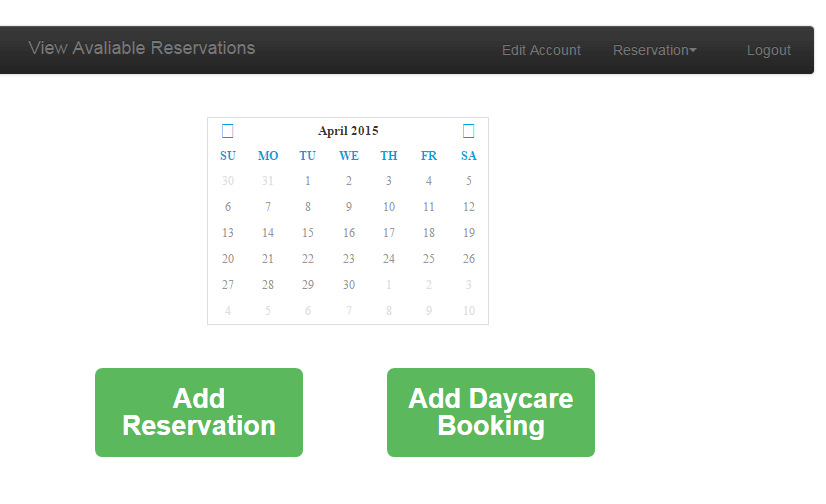Open the Reservation dropdown menu
Viewport: 826px width, 504px height.
(x=654, y=50)
